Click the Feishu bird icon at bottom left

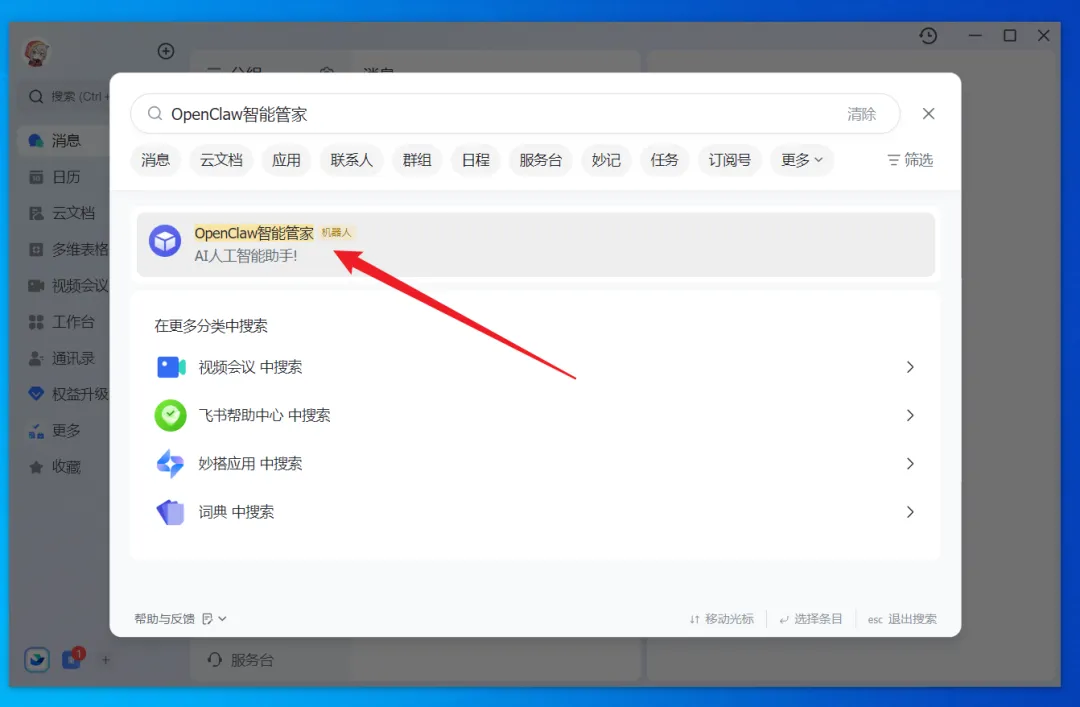pyautogui.click(x=37, y=659)
